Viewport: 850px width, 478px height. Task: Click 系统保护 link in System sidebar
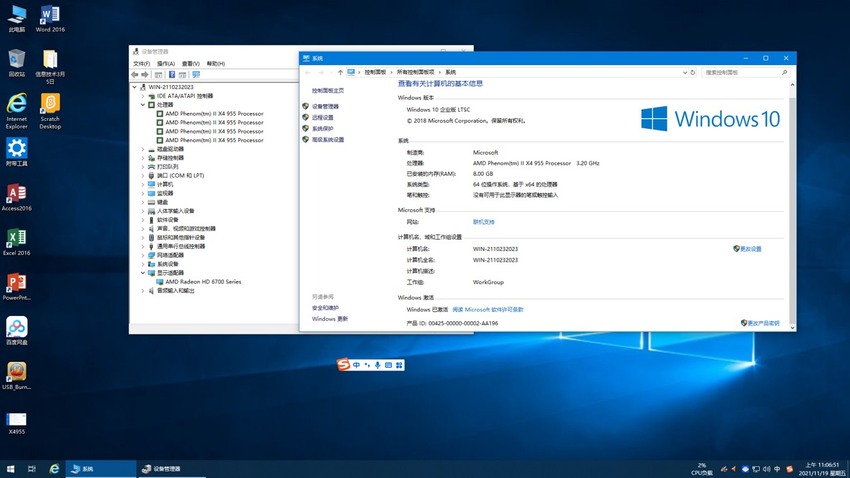pyautogui.click(x=323, y=128)
